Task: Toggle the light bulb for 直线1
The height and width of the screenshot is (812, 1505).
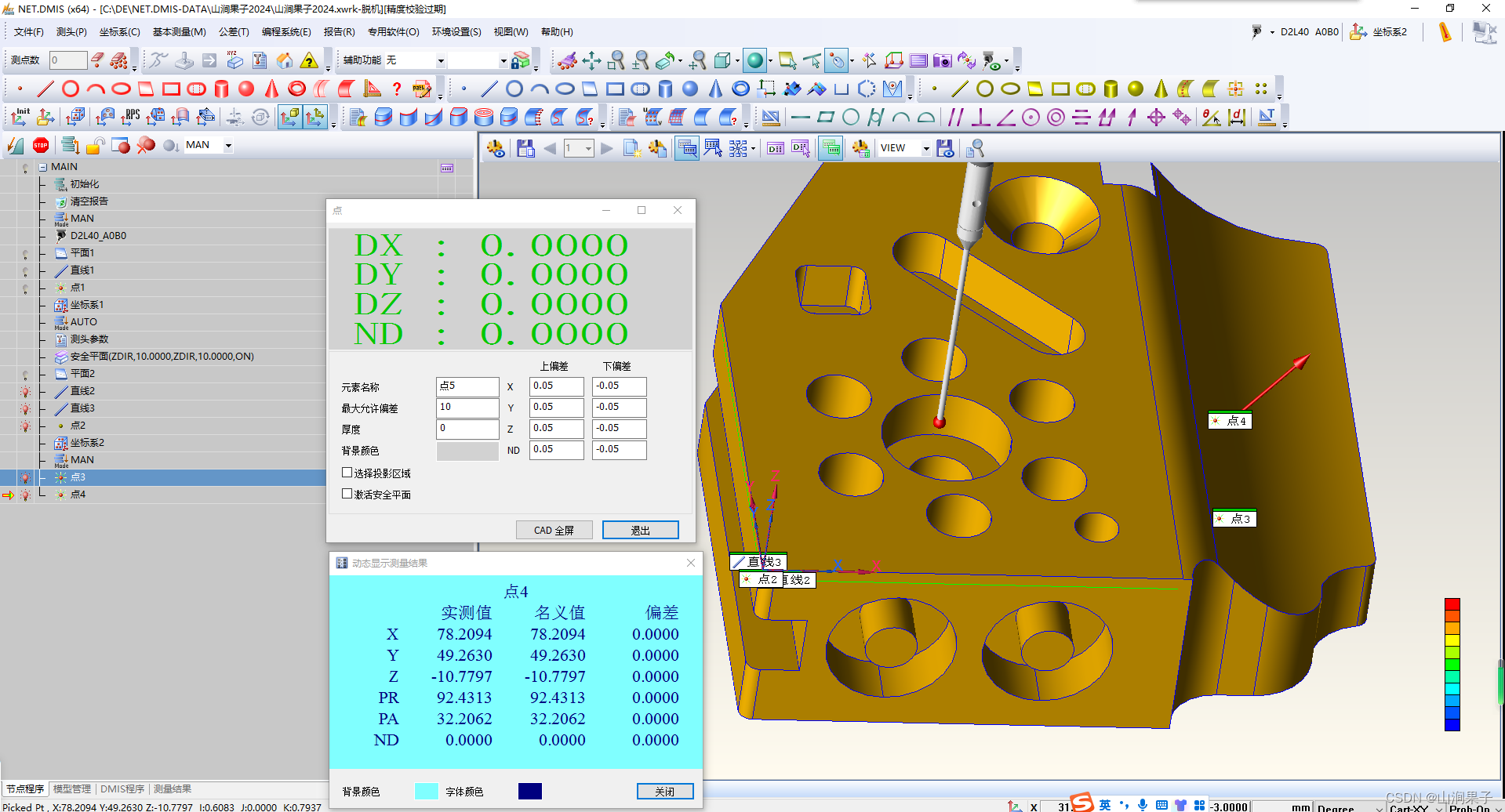Action: [x=25, y=270]
